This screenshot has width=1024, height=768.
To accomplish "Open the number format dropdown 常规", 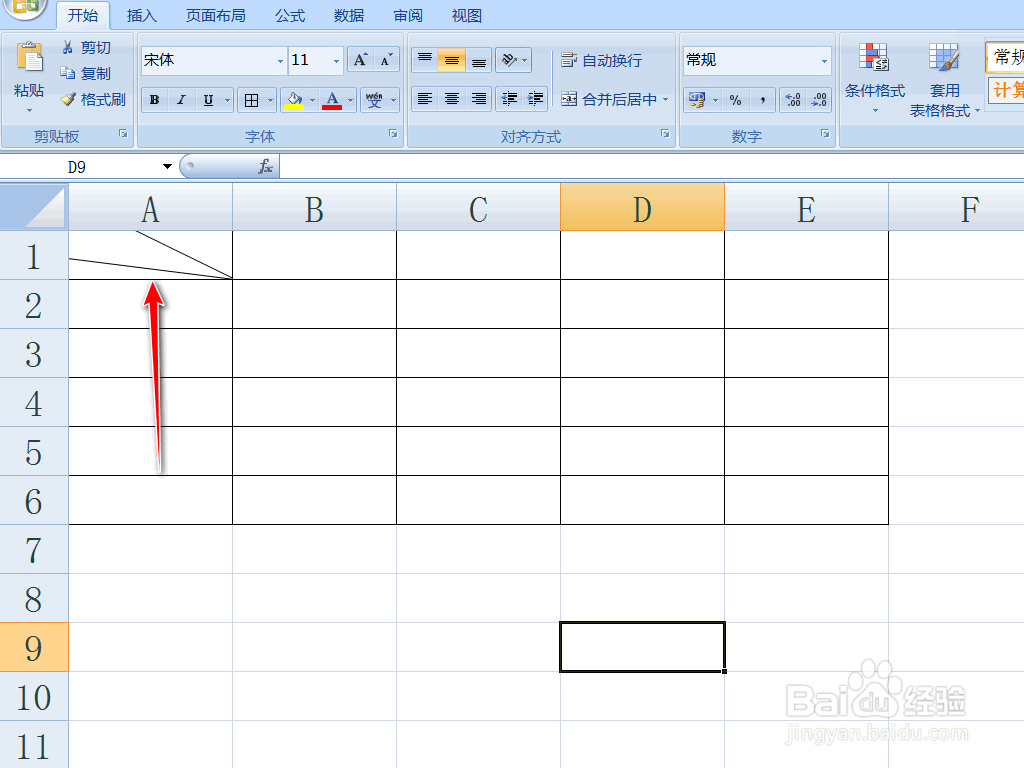I will pyautogui.click(x=824, y=61).
